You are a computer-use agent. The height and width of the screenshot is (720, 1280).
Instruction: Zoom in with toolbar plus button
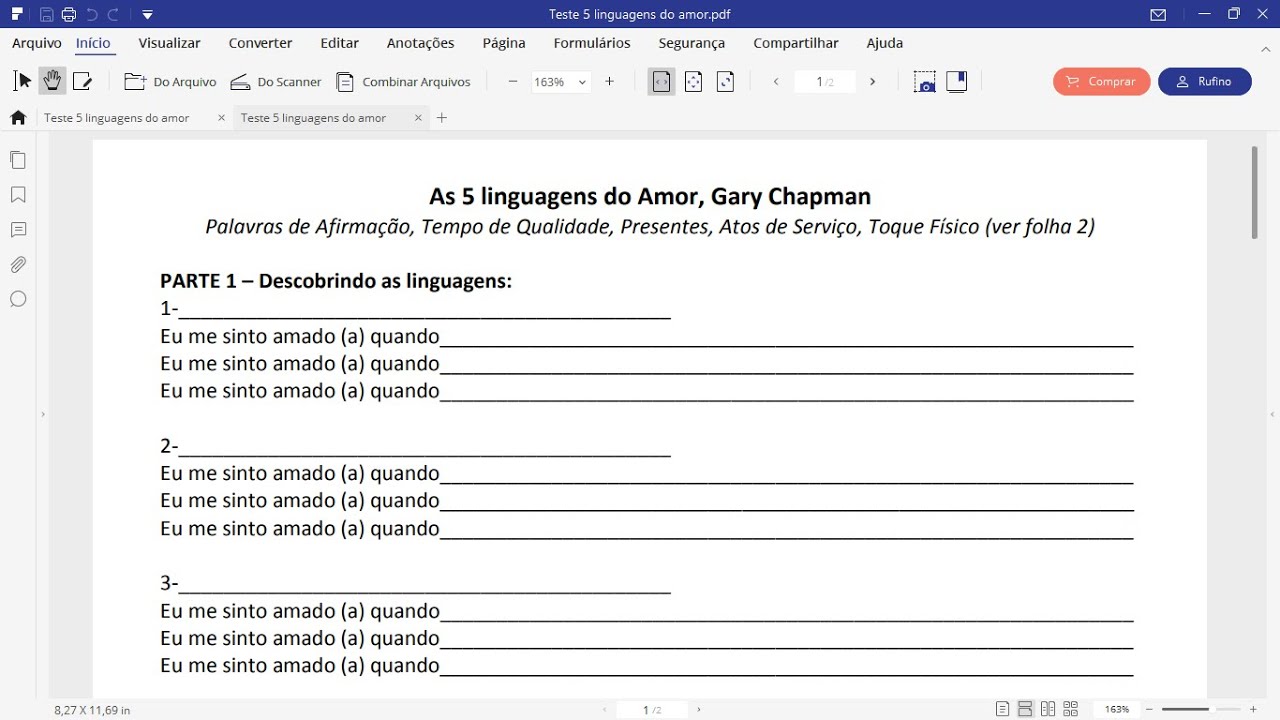pos(610,82)
